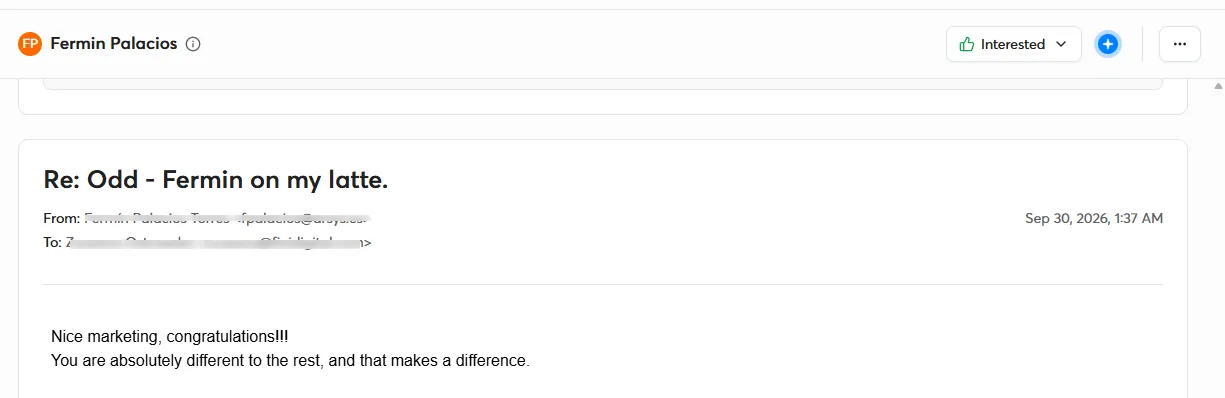Click the From: label in email header
The height and width of the screenshot is (398, 1225).
click(x=61, y=218)
